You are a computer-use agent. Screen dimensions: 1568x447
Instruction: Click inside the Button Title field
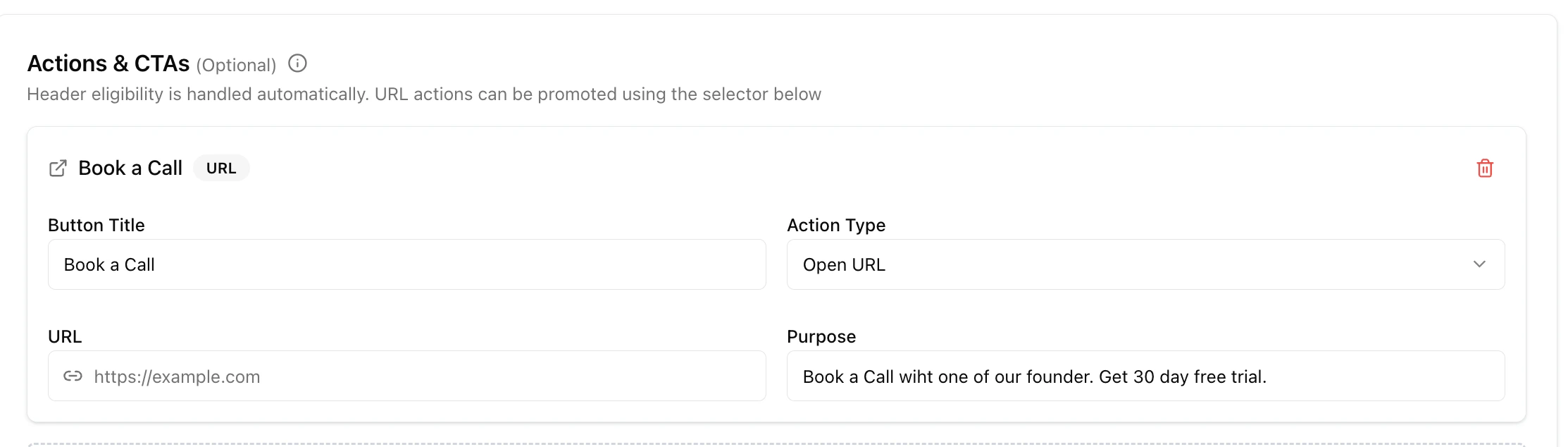tap(406, 264)
